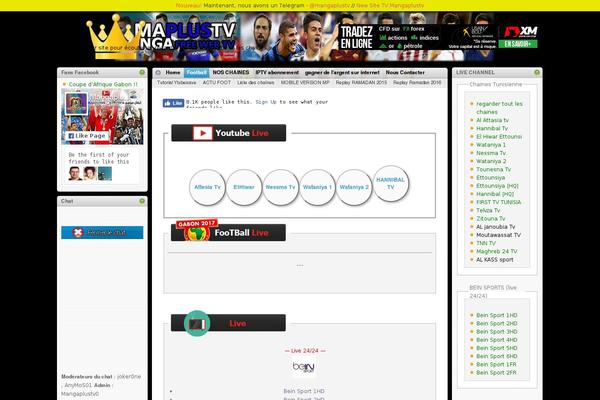Click the XM trading logo in ad
600x400 pixels.
tap(520, 31)
